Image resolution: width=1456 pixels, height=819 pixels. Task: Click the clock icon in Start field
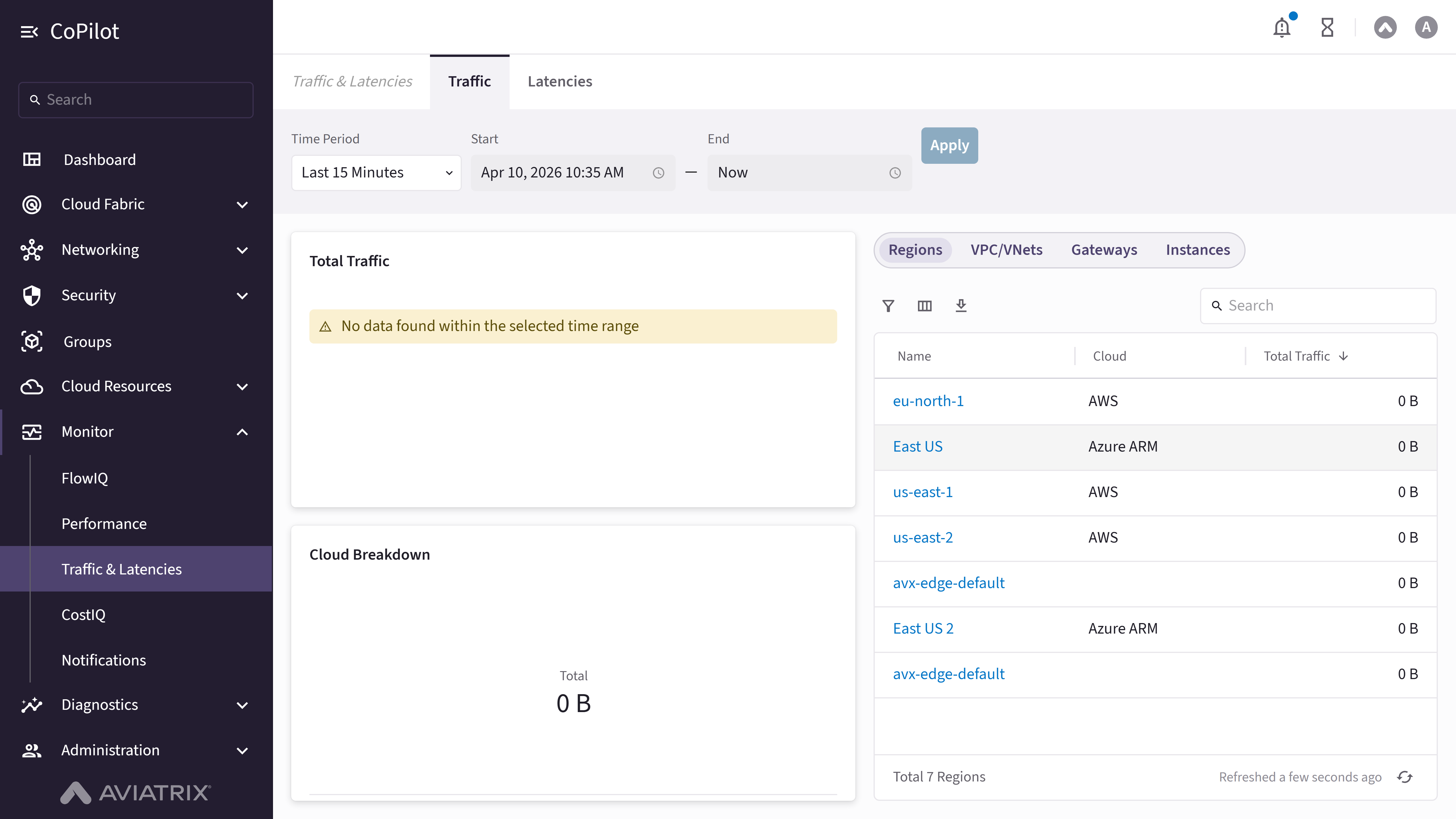659,173
